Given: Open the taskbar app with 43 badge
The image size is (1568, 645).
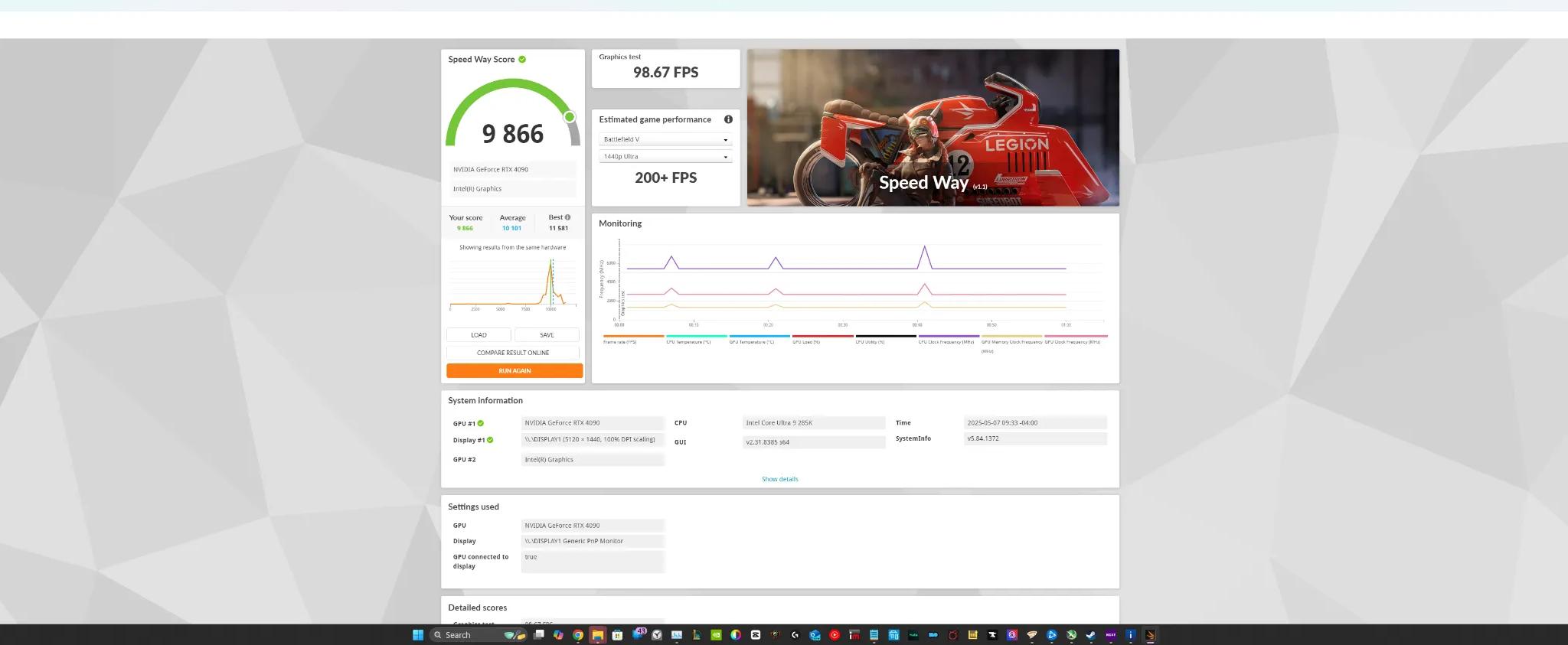Looking at the screenshot, I should click(x=638, y=634).
